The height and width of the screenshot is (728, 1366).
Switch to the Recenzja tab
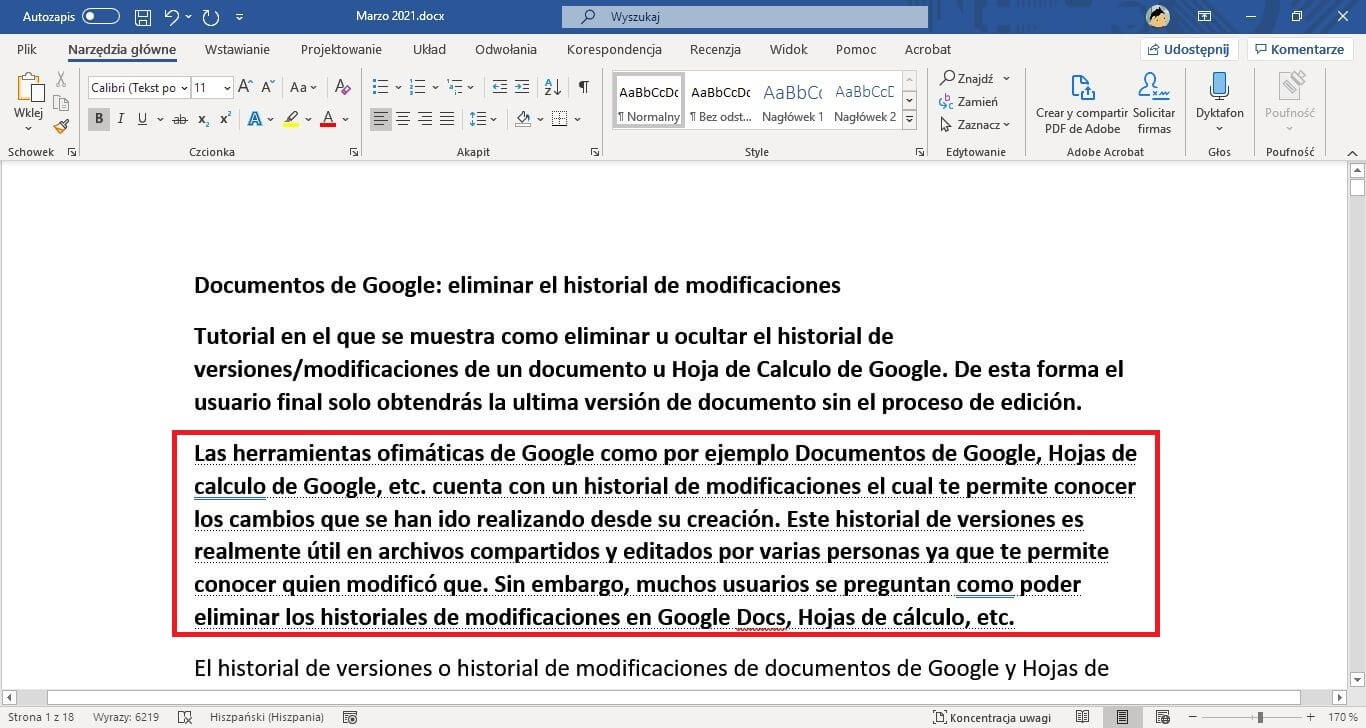715,49
